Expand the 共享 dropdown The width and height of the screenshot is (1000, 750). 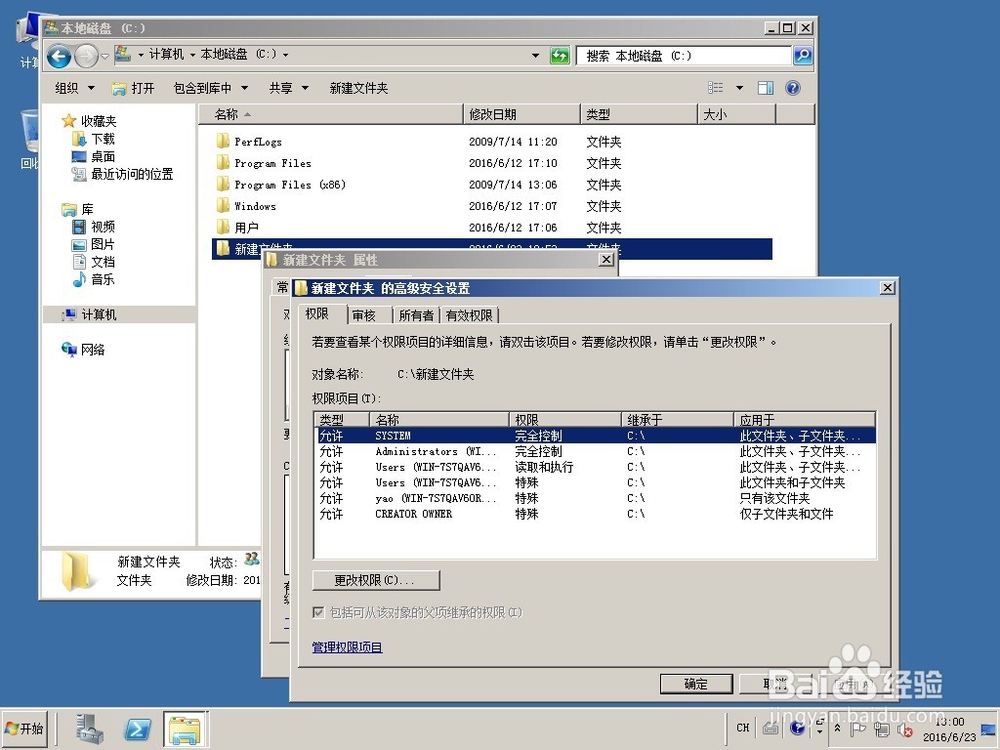(x=288, y=87)
